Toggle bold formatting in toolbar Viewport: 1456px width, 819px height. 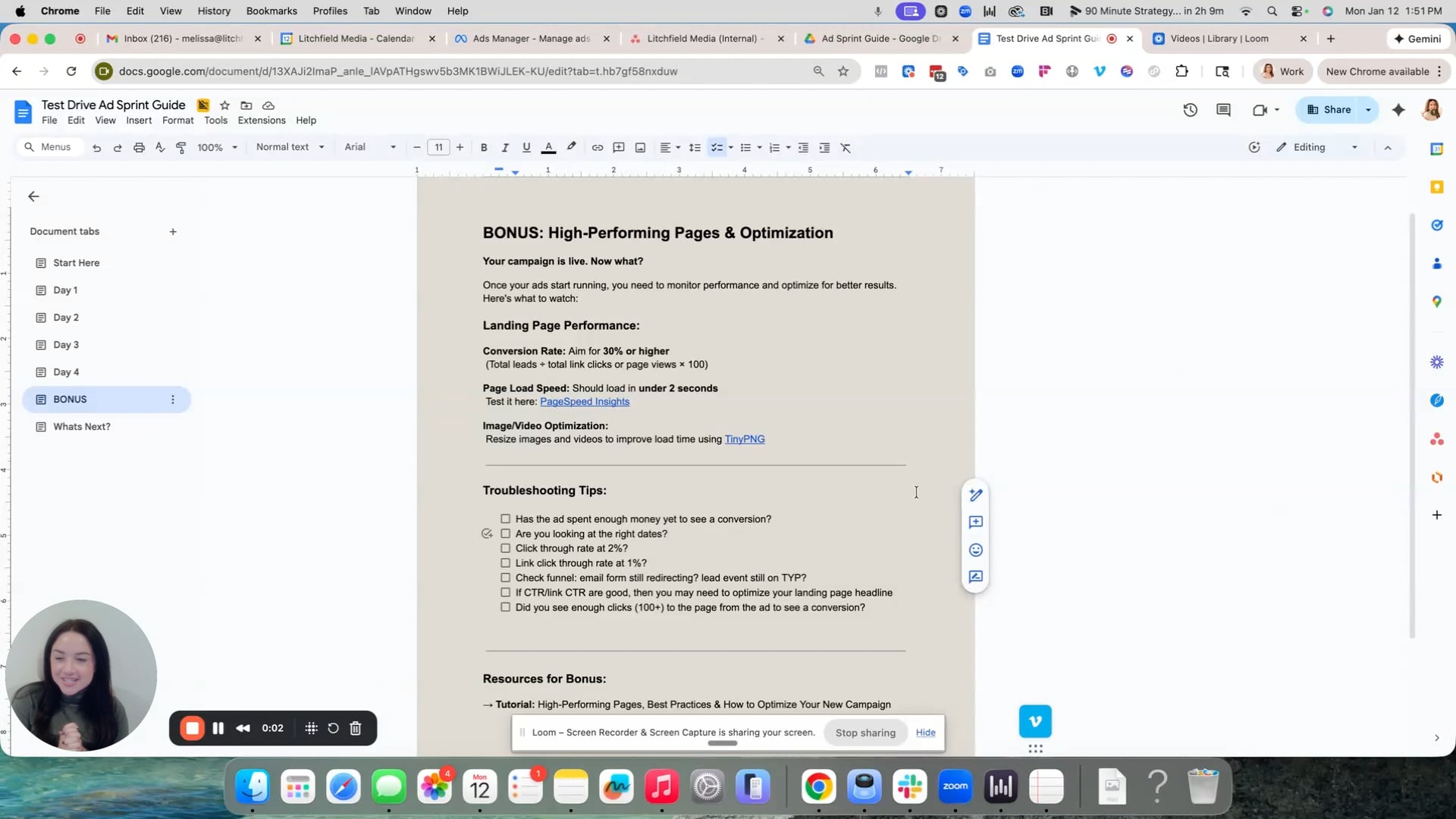[x=484, y=148]
